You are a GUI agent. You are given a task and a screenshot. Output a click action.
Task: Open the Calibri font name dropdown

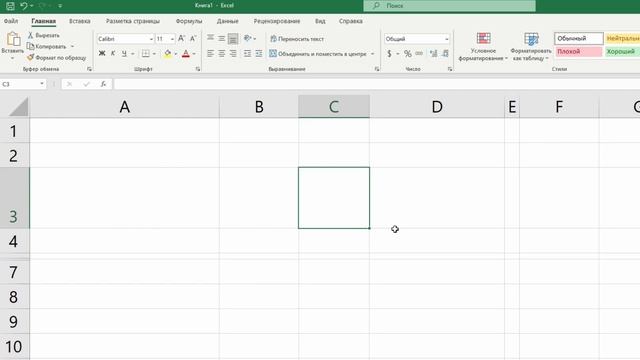click(x=151, y=39)
